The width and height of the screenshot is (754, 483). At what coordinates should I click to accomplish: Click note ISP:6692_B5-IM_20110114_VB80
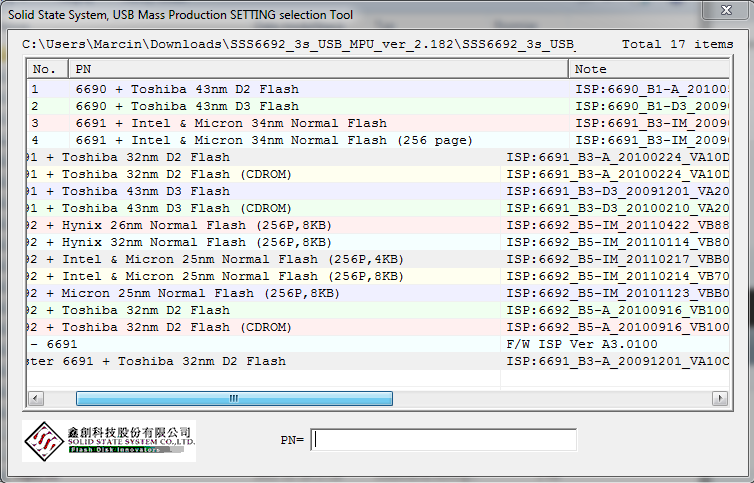click(x=617, y=242)
